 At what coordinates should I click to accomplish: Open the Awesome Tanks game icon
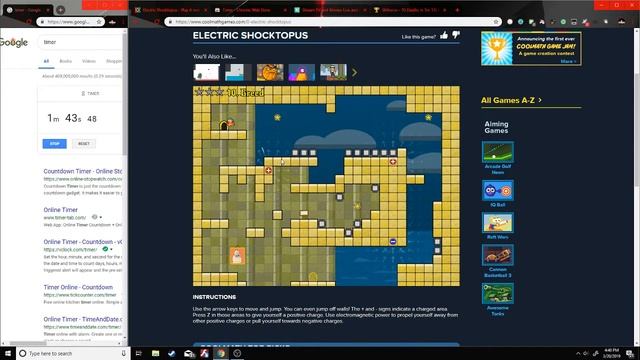[x=498, y=293]
